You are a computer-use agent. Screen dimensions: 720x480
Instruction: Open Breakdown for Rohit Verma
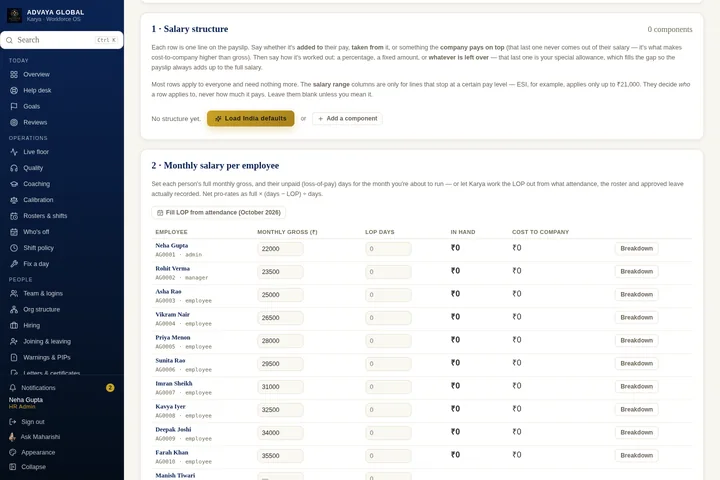636,271
